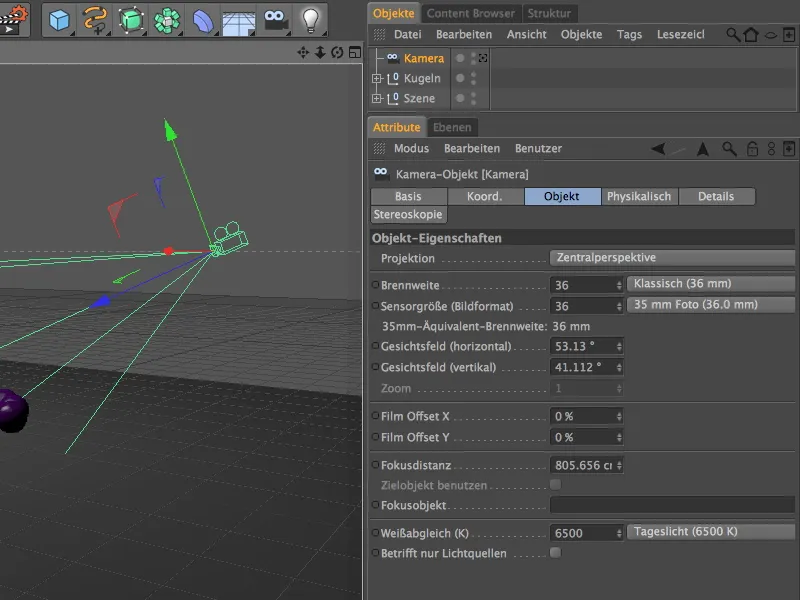Click the Gesichtsfeld (vertikal) value field
800x600 pixels.
tap(582, 367)
